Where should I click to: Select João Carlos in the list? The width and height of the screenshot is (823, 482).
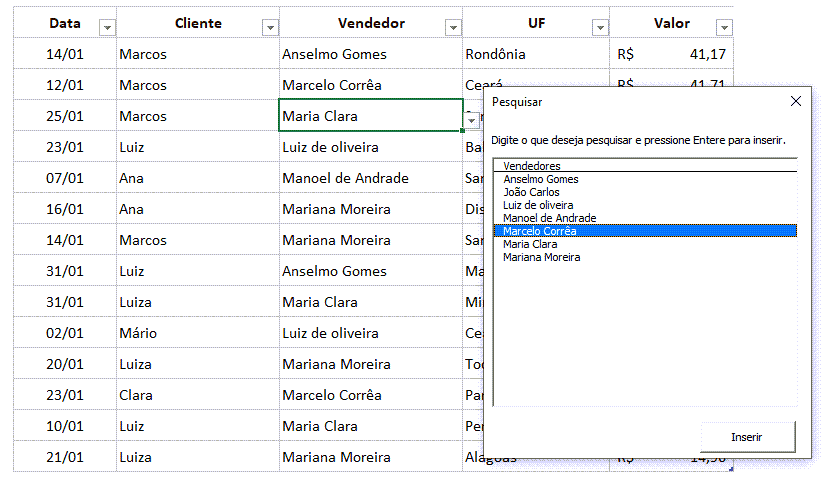(531, 192)
